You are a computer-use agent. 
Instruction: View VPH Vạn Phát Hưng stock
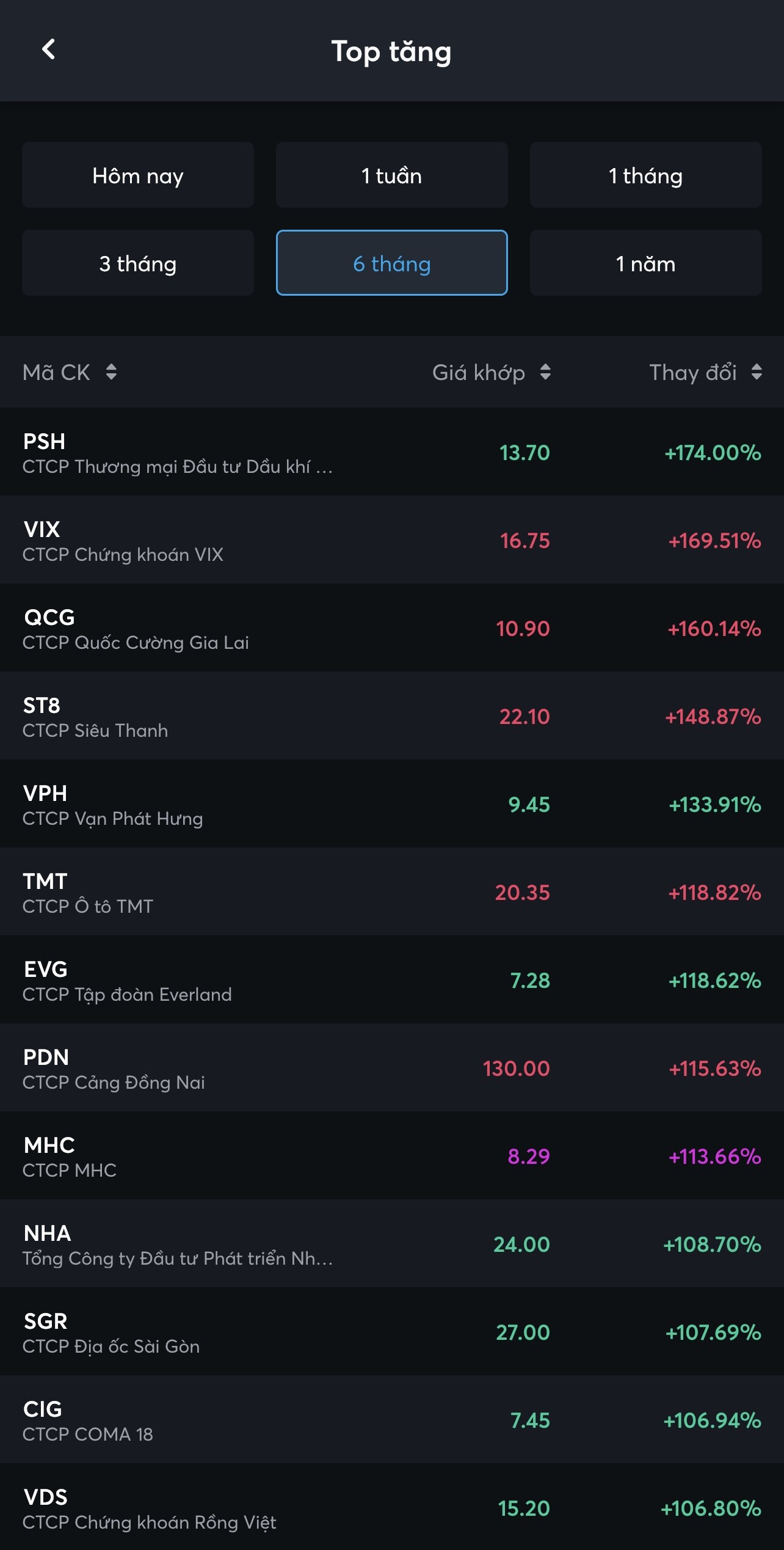coord(391,804)
